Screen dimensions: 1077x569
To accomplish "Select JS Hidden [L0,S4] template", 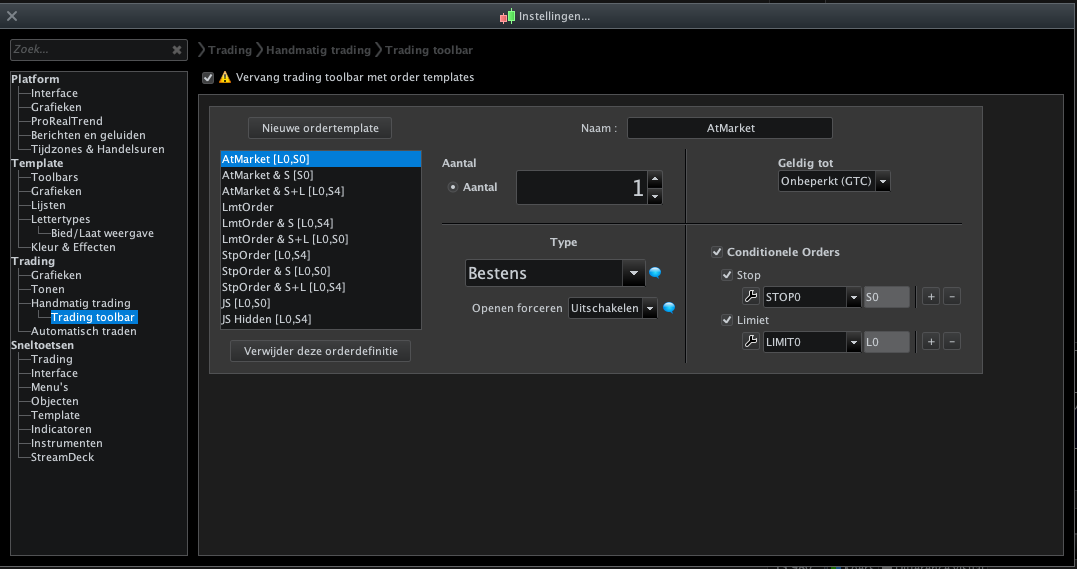I will [x=321, y=320].
